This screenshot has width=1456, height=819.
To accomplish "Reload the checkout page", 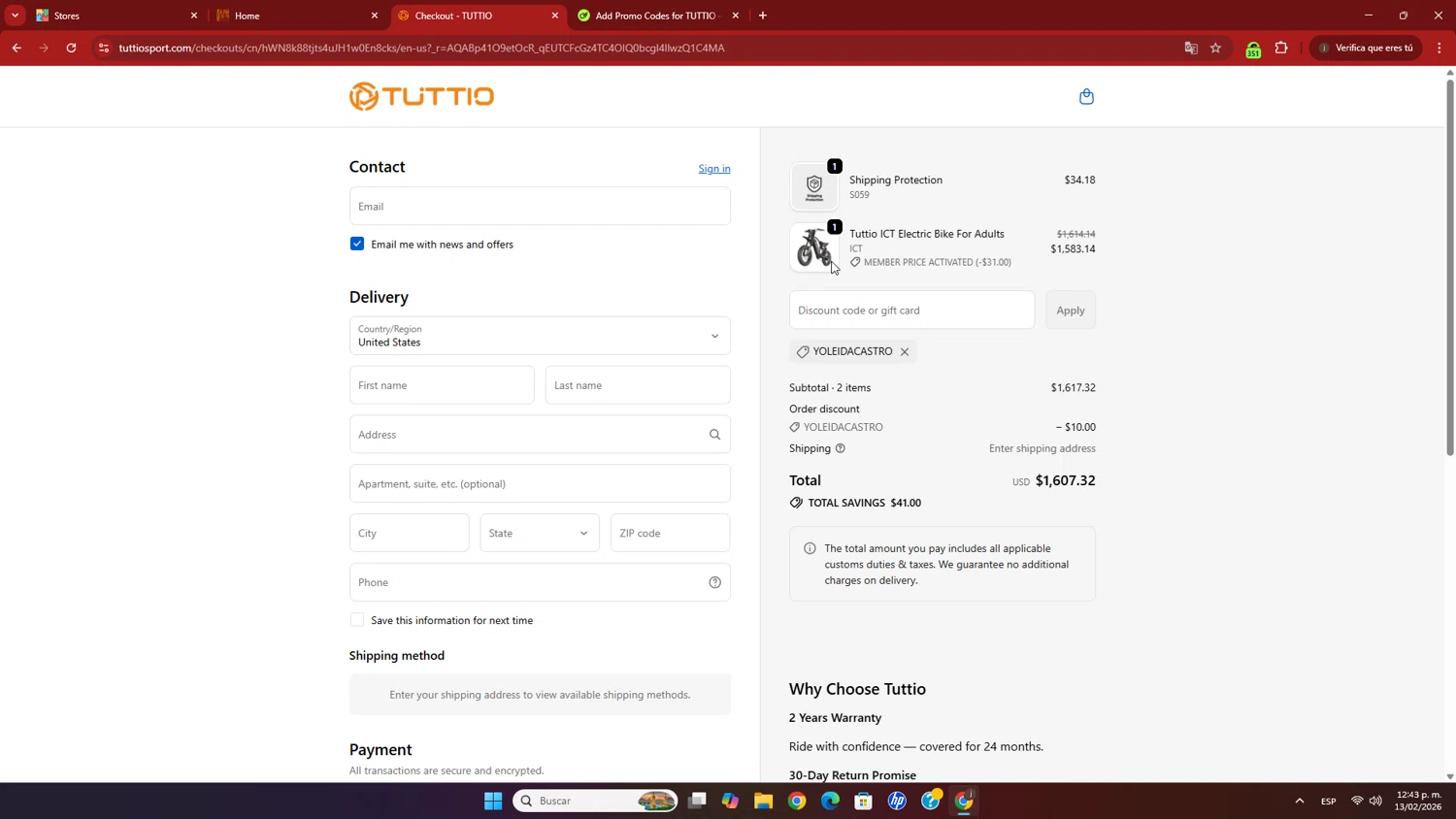I will tap(71, 48).
